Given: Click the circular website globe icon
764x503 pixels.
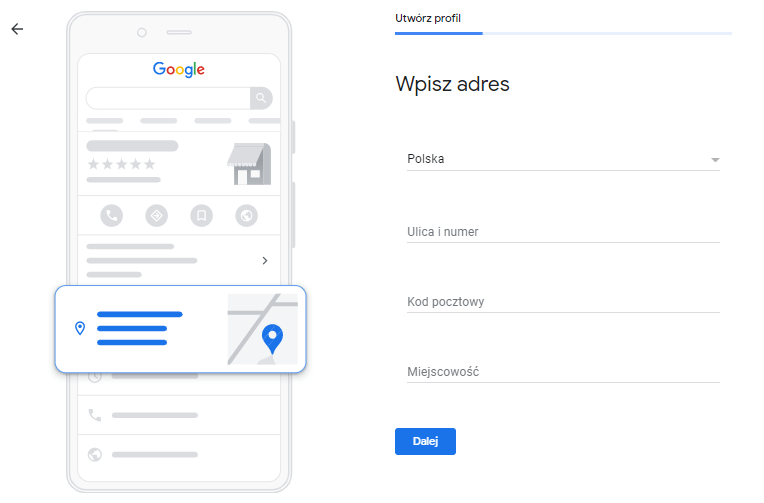Looking at the screenshot, I should 246,215.
